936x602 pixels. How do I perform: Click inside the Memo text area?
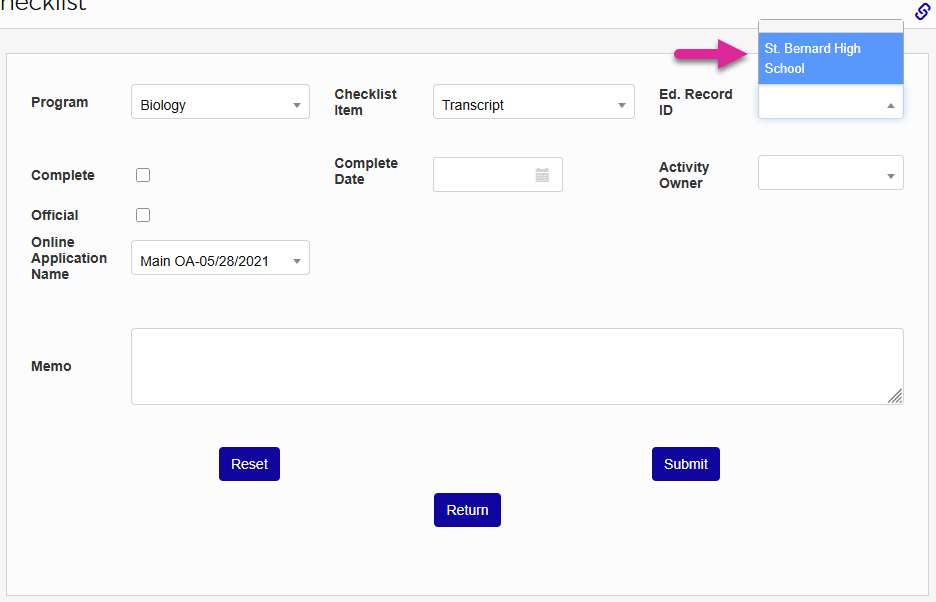tap(517, 366)
